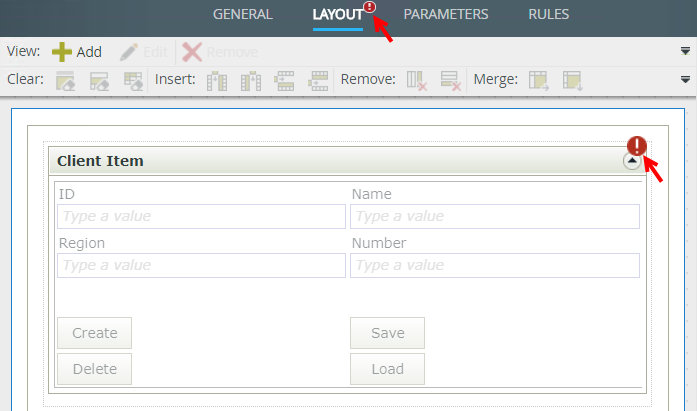Click the Remove row icon

coord(451,80)
